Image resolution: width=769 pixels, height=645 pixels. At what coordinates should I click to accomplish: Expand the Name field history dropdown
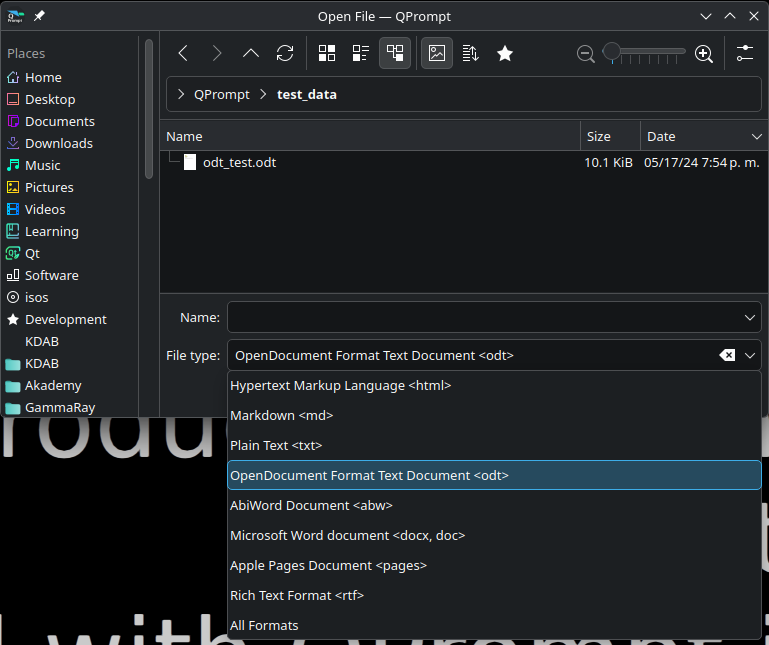[x=751, y=318]
